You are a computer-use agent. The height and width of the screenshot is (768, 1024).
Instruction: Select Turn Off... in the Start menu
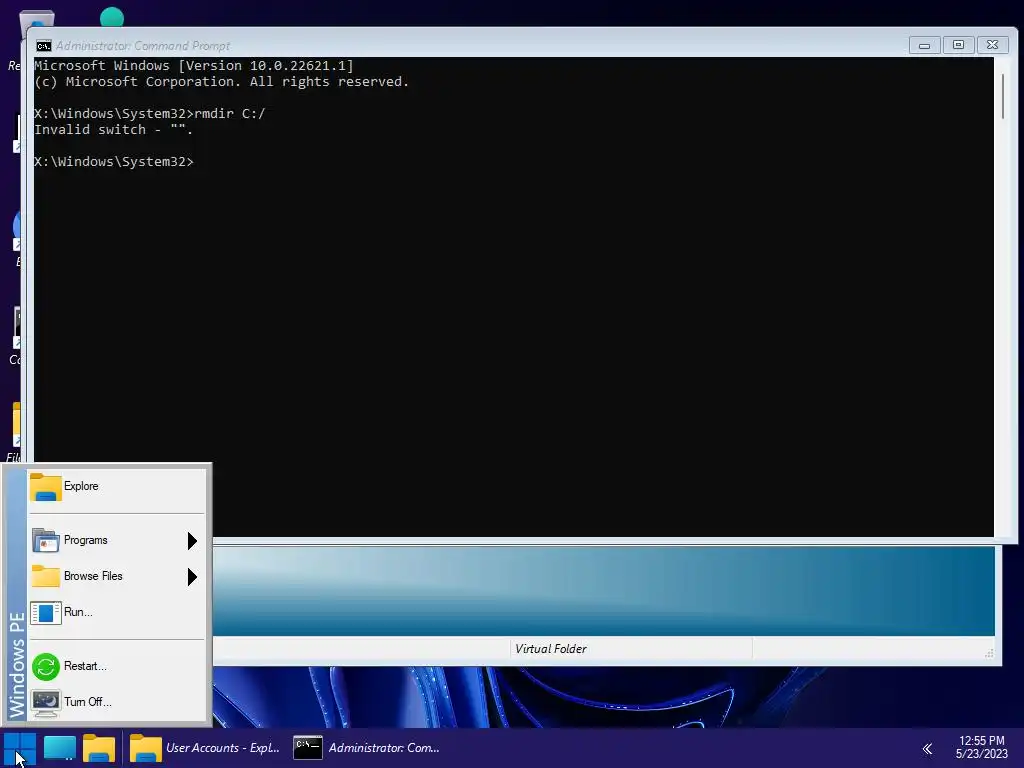tap(116, 702)
